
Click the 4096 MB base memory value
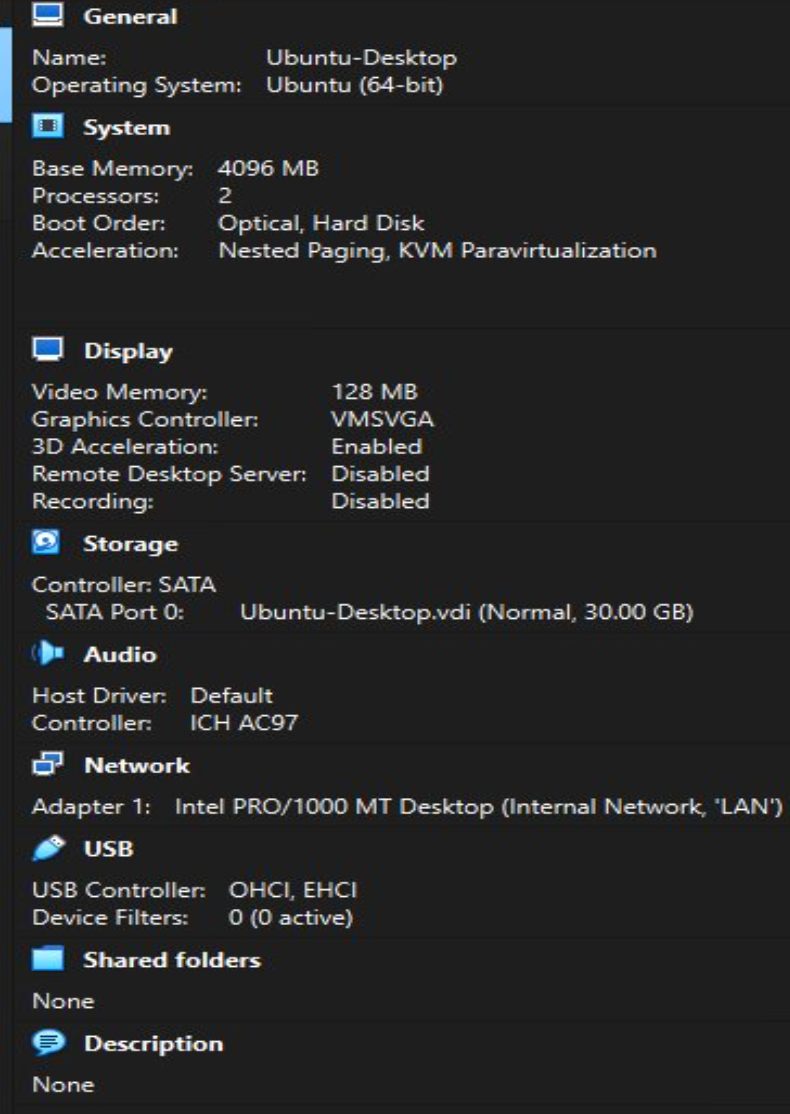click(x=268, y=168)
